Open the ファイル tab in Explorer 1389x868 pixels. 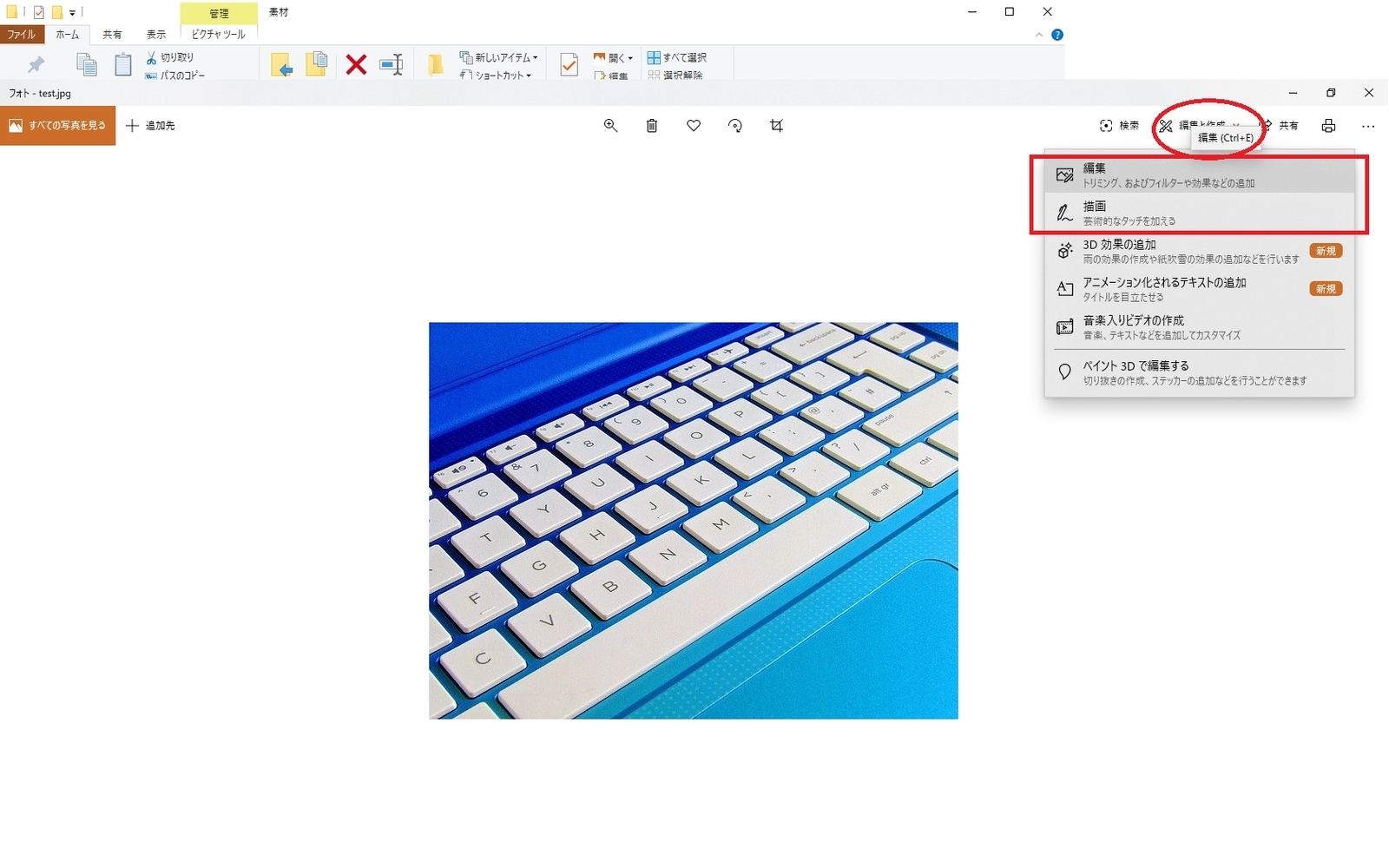[x=22, y=35]
